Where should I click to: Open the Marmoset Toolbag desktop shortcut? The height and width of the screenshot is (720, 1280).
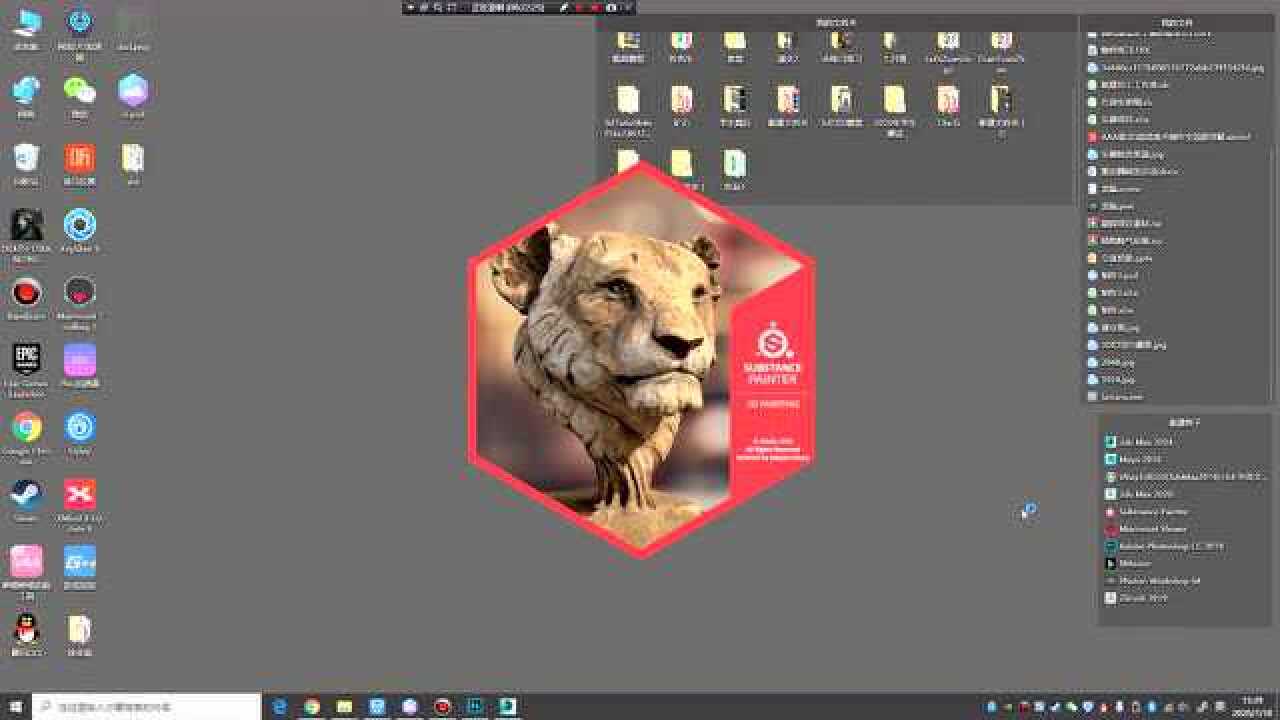tap(80, 302)
